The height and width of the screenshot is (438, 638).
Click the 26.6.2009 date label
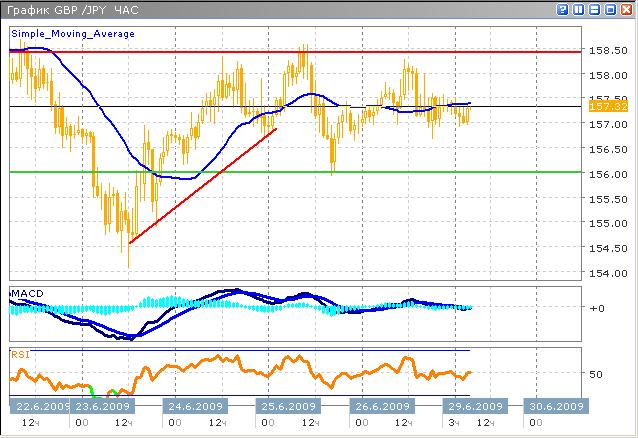pos(380,407)
